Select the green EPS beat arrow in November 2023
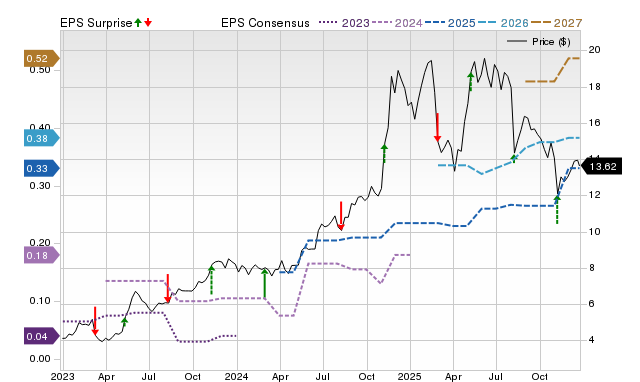Viewport: 640px width, 382px height. tap(211, 280)
